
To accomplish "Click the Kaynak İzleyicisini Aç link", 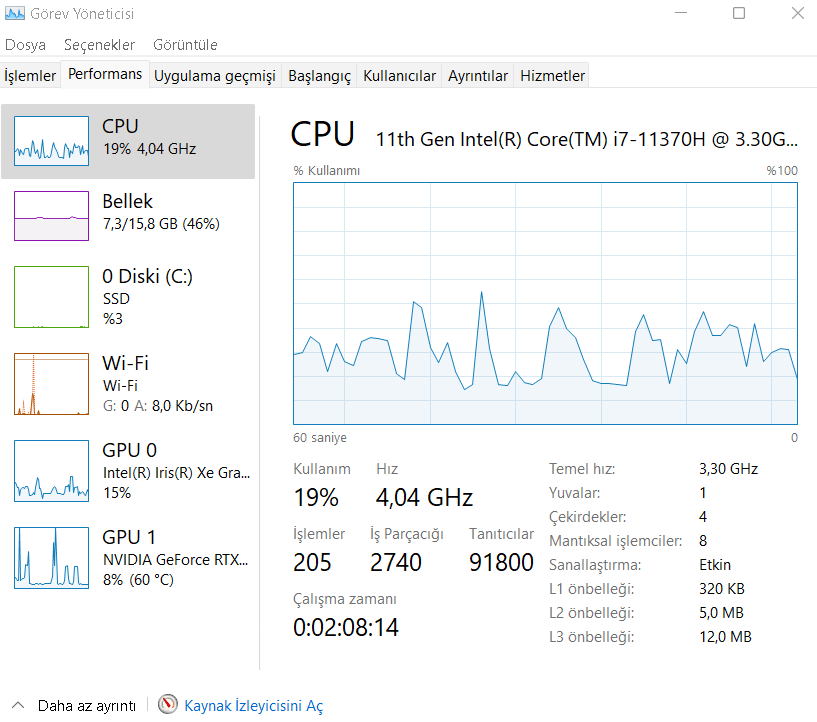I will click(254, 705).
